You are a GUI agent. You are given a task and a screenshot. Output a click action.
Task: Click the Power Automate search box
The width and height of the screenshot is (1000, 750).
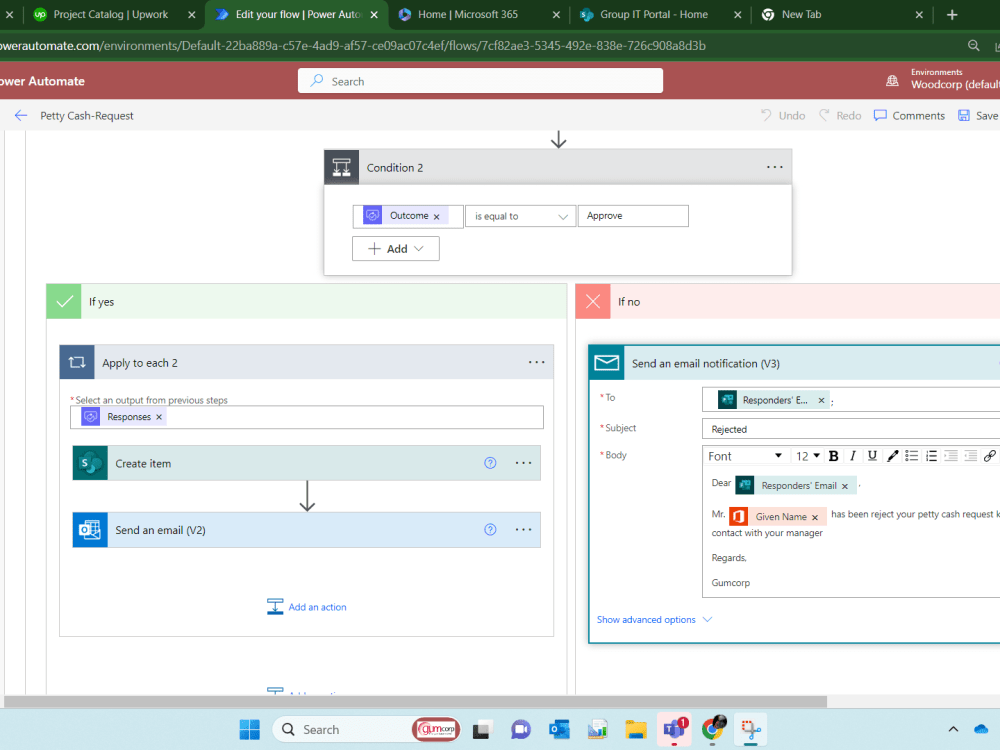pyautogui.click(x=480, y=81)
